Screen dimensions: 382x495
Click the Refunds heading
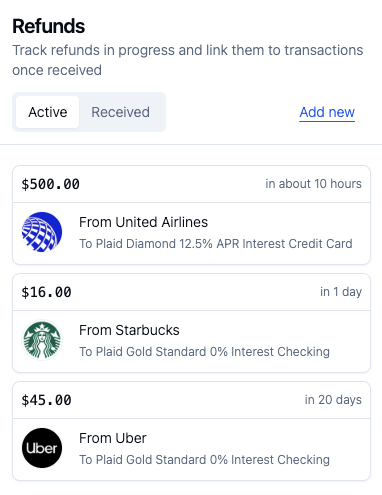pos(49,26)
